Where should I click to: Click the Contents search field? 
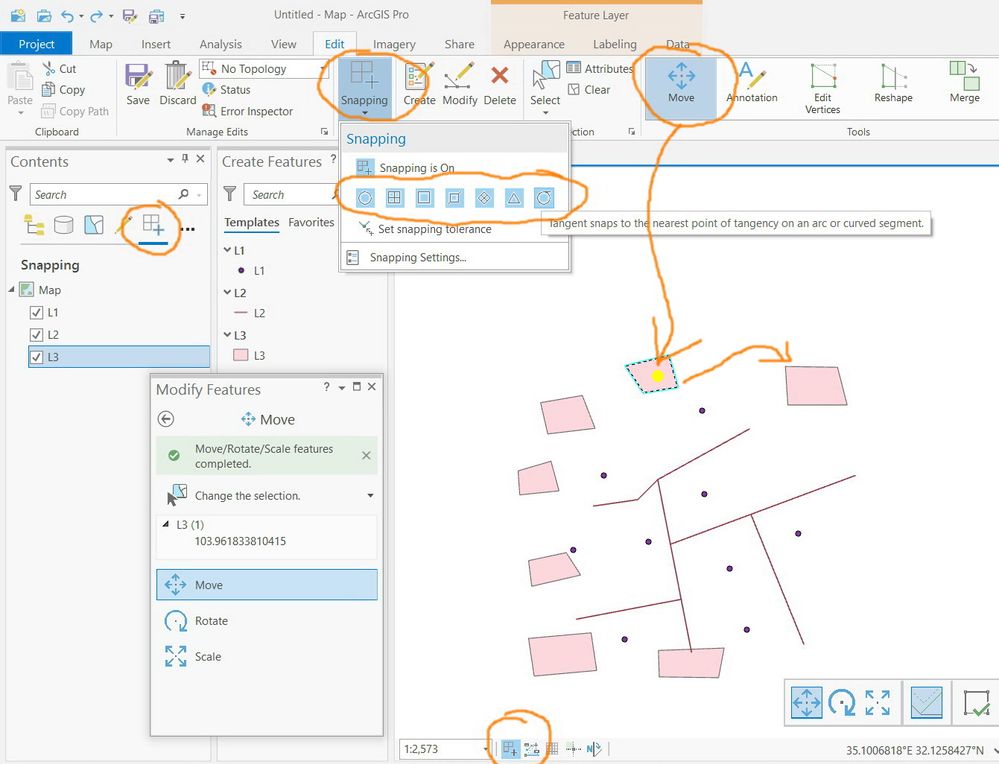[119, 194]
